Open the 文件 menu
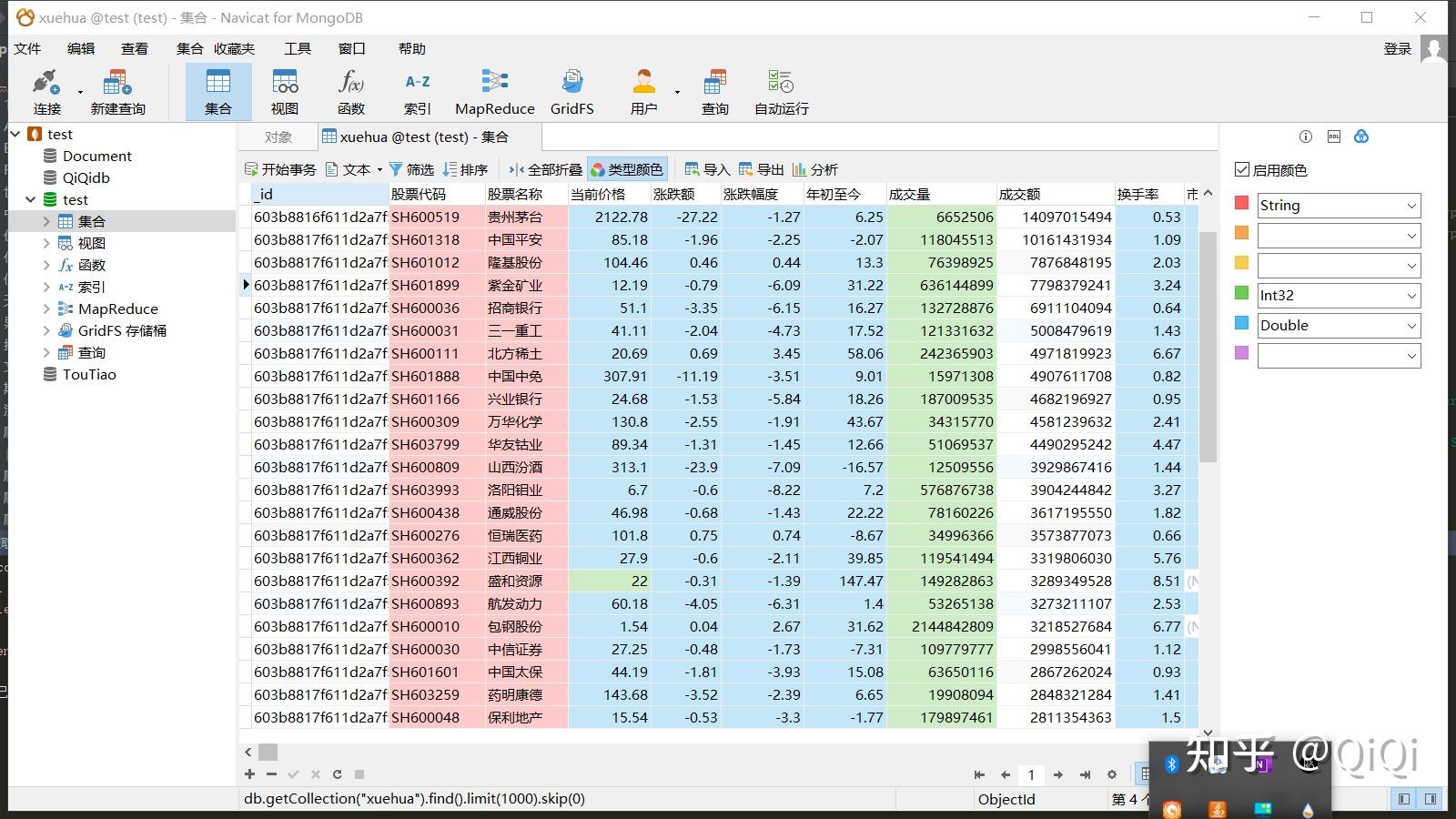This screenshot has height=819, width=1456. click(27, 49)
